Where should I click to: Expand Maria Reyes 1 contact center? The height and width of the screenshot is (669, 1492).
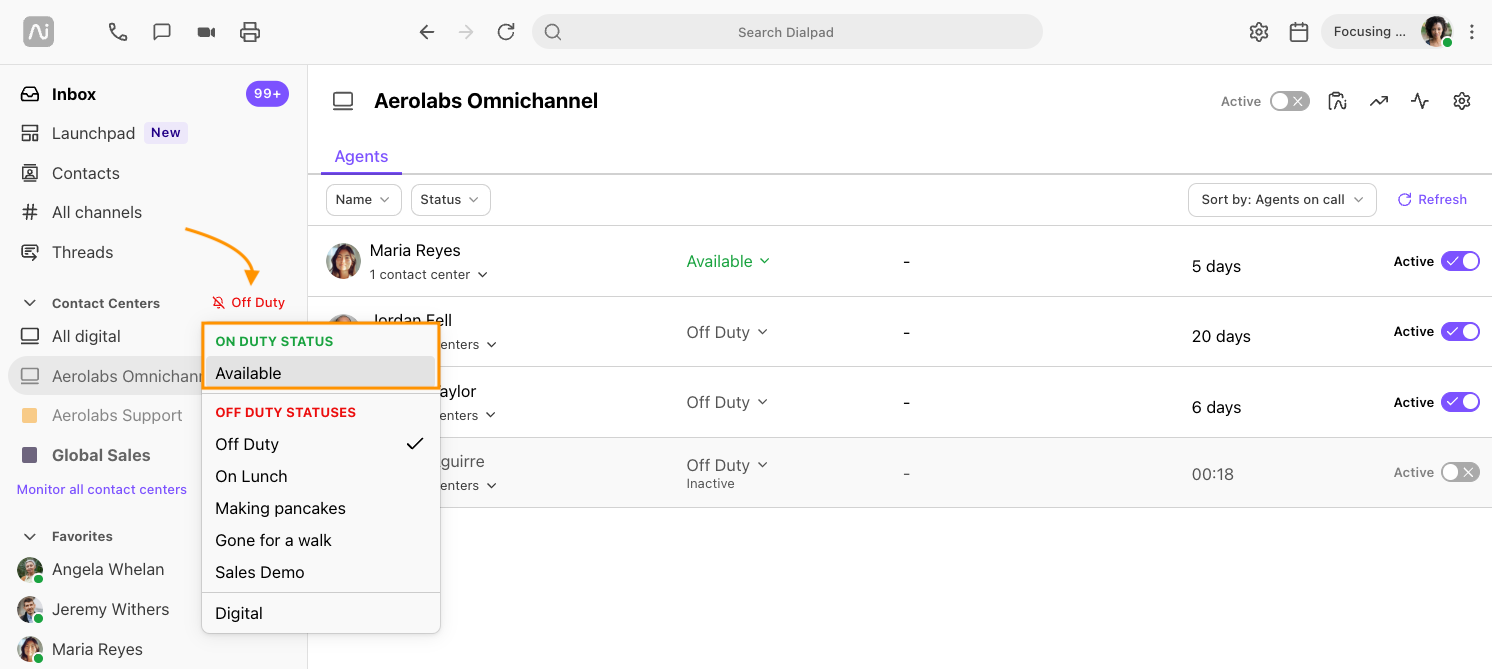429,274
